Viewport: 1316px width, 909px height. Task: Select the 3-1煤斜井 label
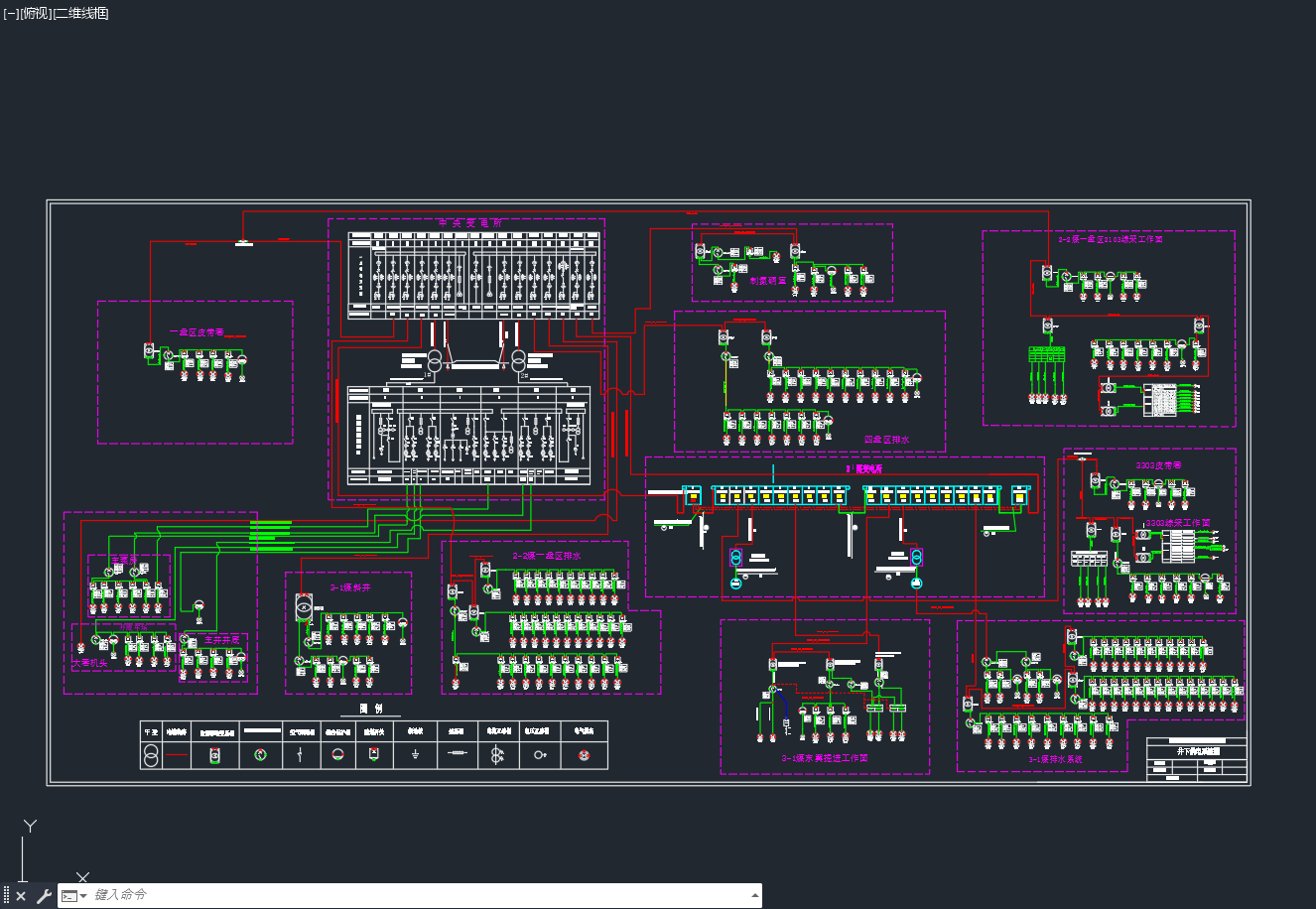pos(351,587)
